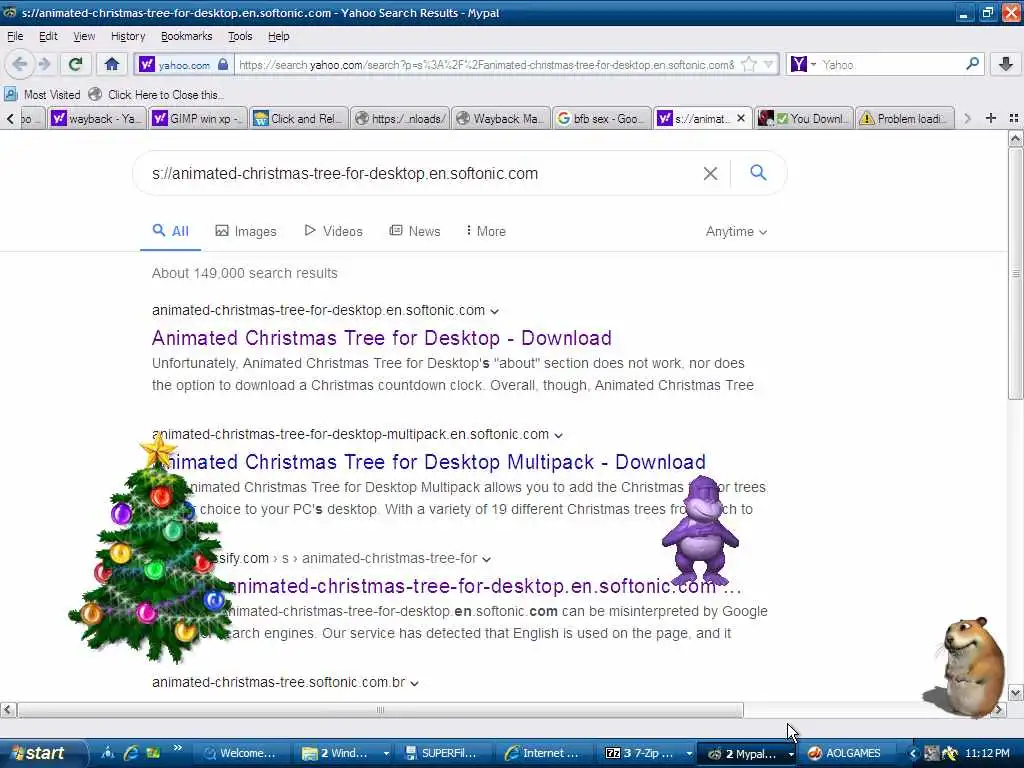Launch Internet Explorer from quick launch
Screen dimensions: 1024x768
[x=131, y=753]
